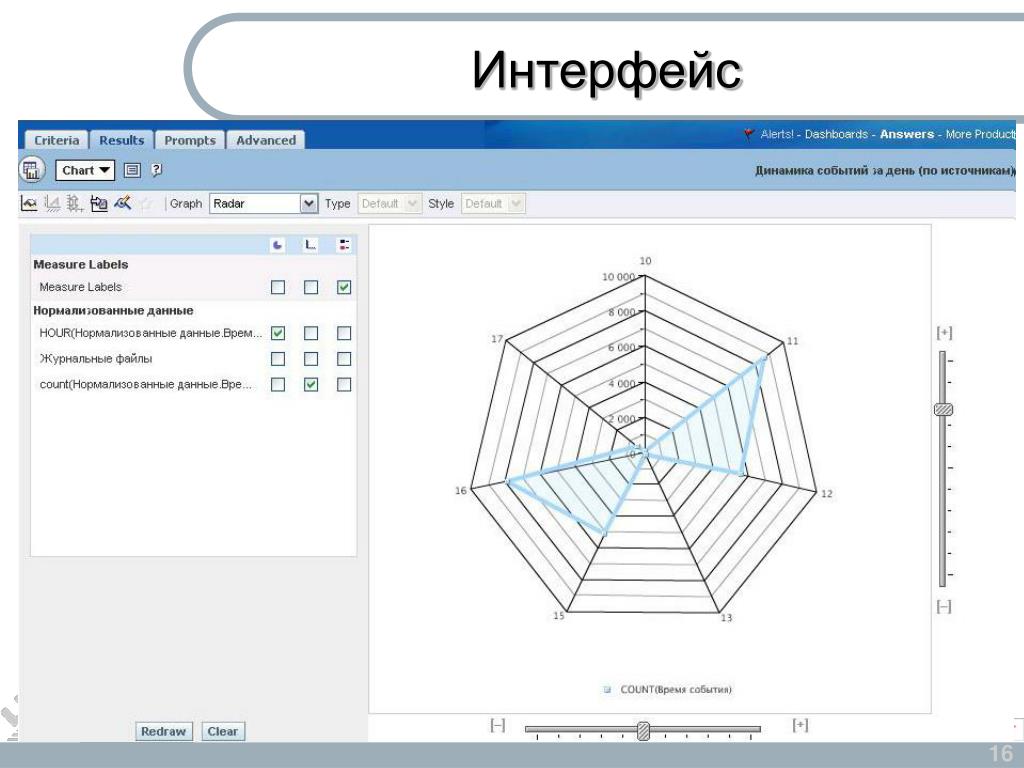This screenshot has height=768, width=1024.
Task: Select the 'count(Нормализованные данные.Вре...' label
Action: 146,385
